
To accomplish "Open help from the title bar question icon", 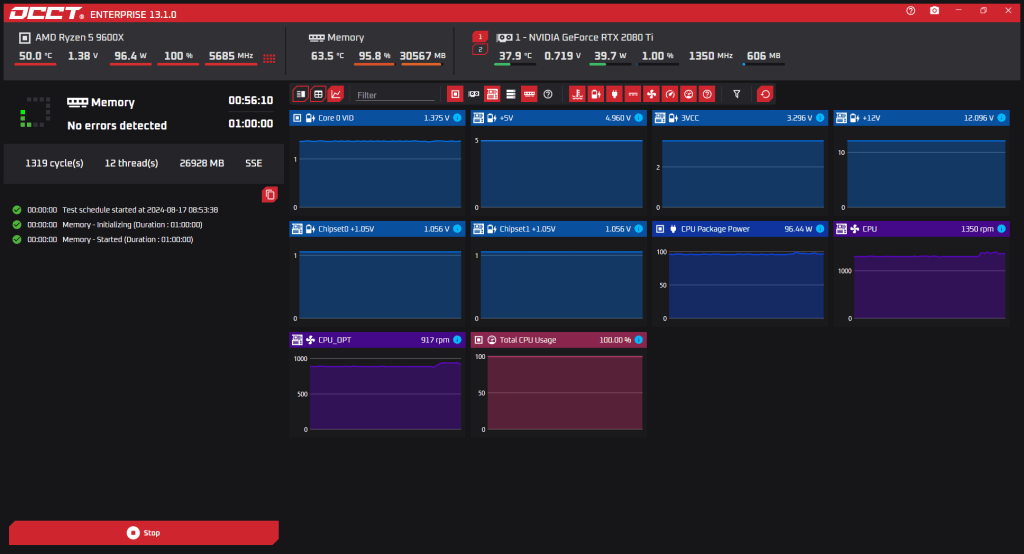I will click(910, 10).
